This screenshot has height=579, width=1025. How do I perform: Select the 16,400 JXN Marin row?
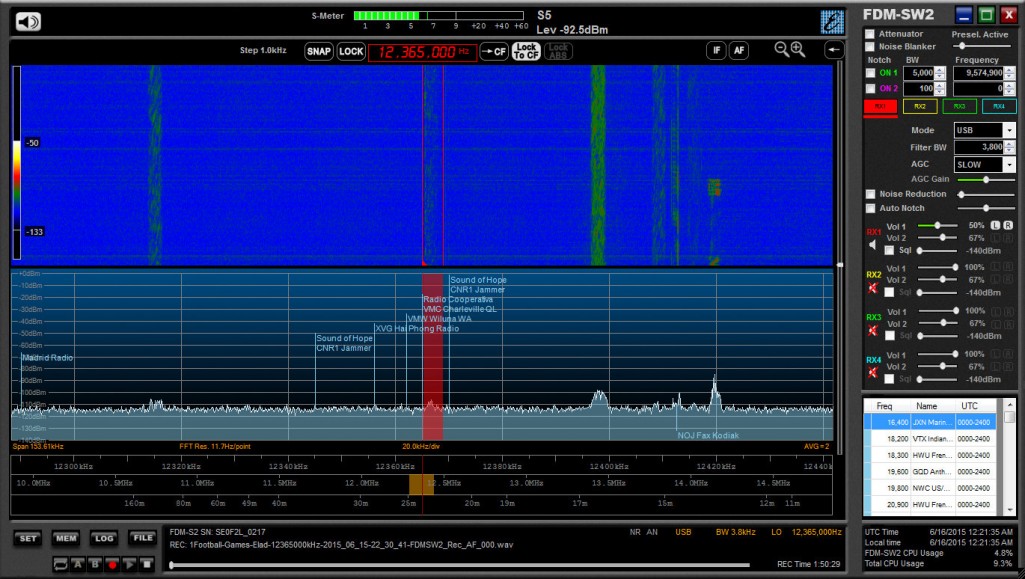pyautogui.click(x=931, y=423)
